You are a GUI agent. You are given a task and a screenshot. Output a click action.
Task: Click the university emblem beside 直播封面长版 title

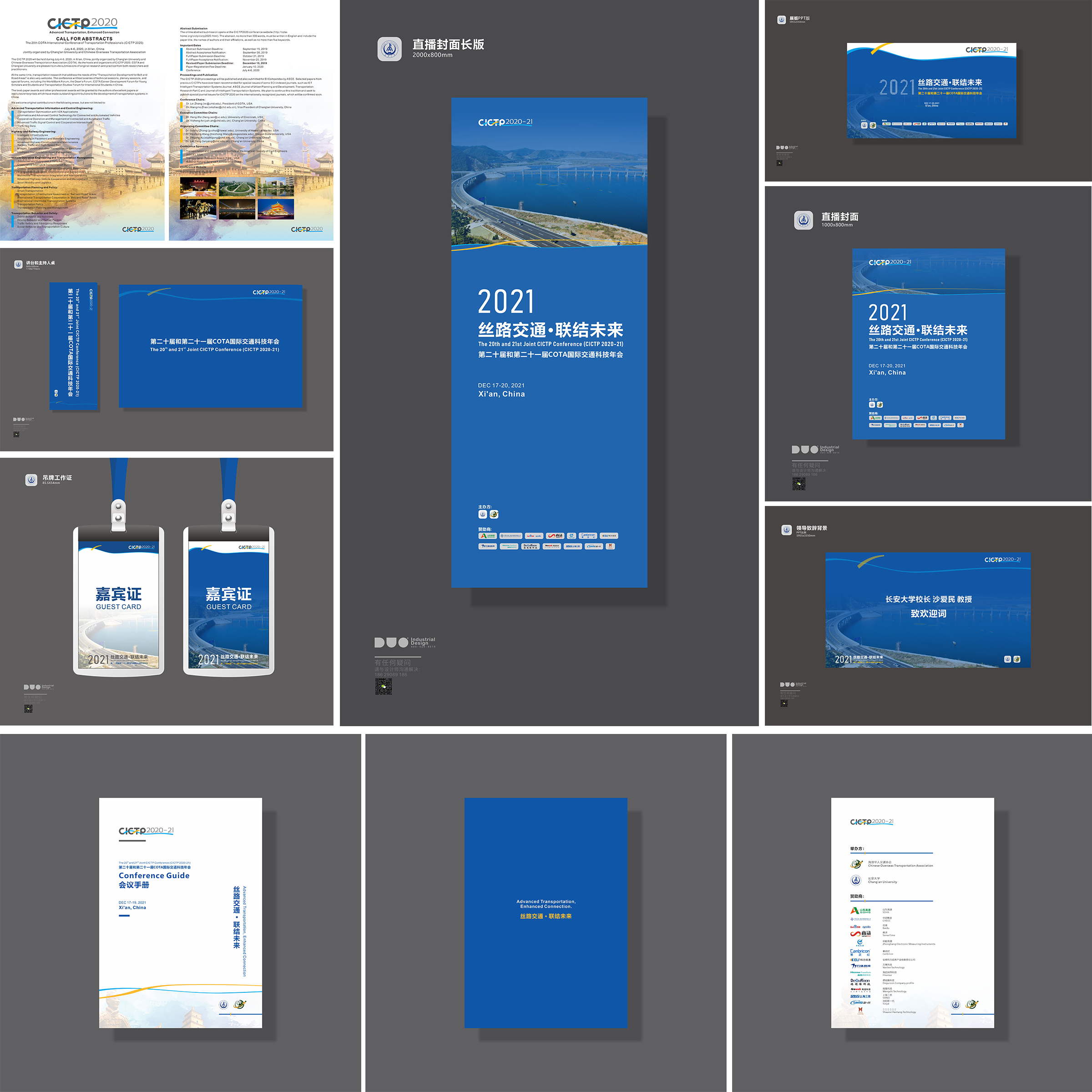[389, 49]
